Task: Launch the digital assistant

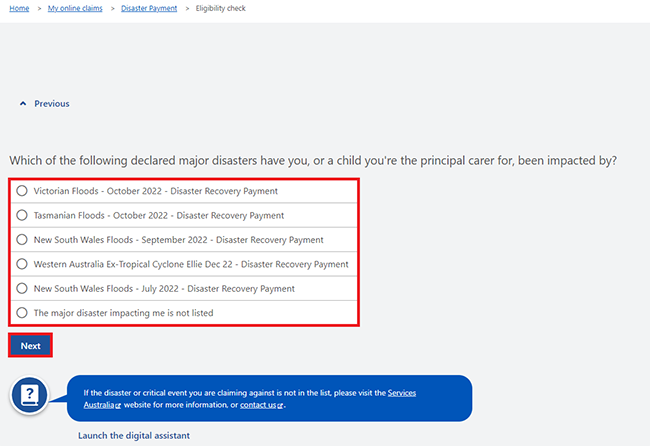Action: [x=134, y=436]
